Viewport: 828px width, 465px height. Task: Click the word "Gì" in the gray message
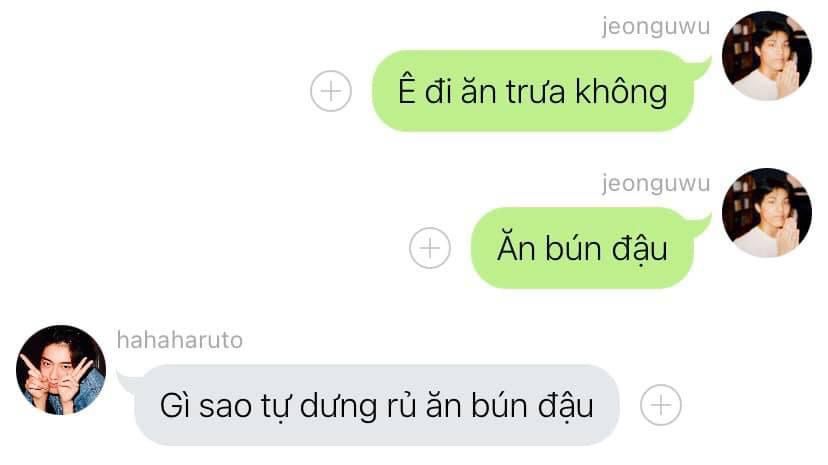pos(175,405)
